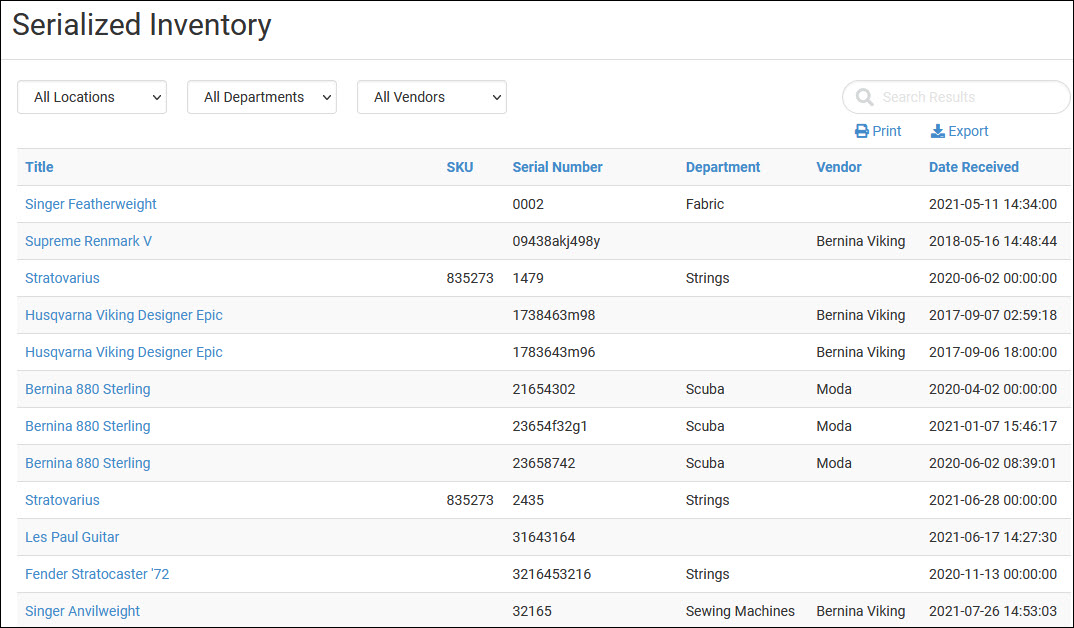Open the All Locations dropdown
The width and height of the screenshot is (1074, 628).
tap(91, 97)
